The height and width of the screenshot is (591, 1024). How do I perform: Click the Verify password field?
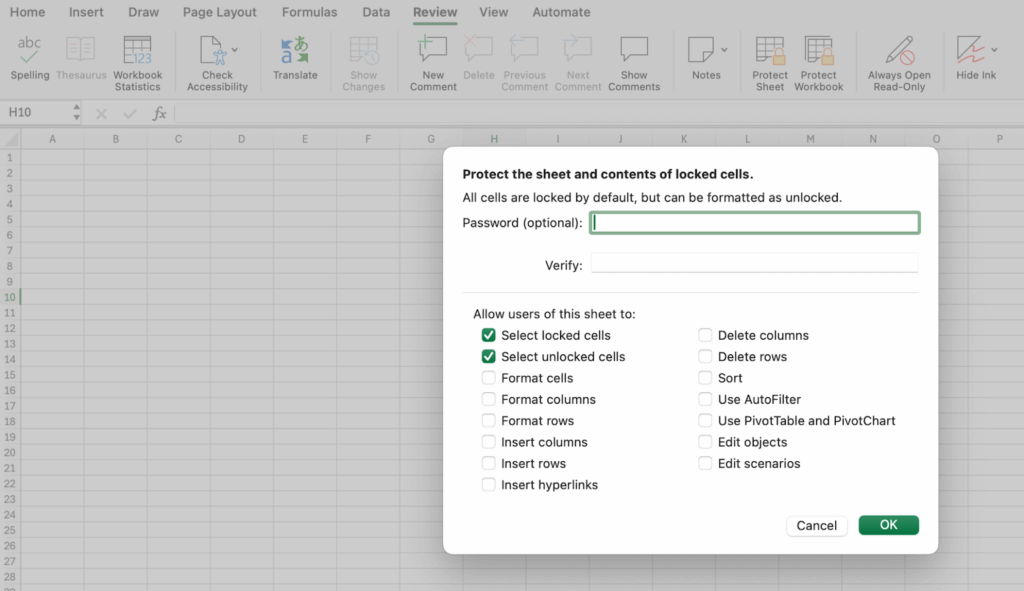[x=754, y=263]
